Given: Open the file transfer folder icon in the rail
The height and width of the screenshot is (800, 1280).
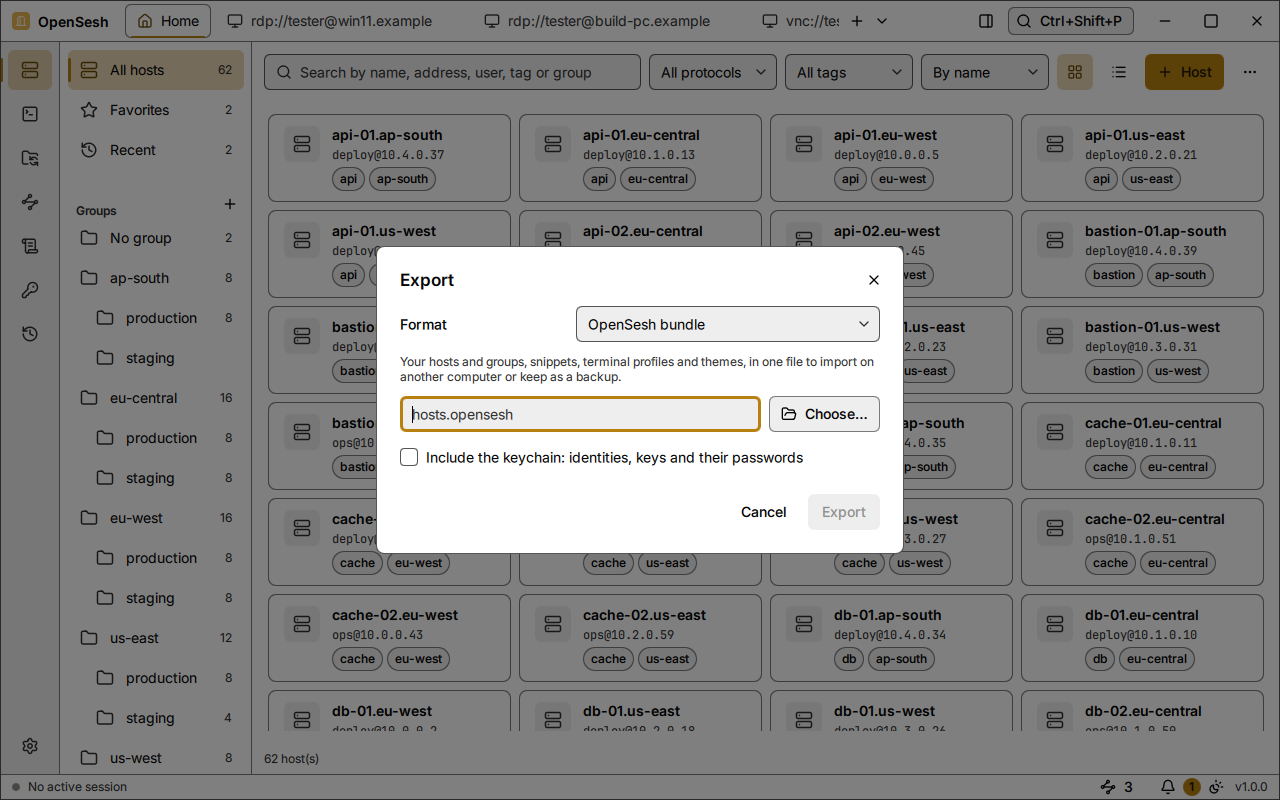Looking at the screenshot, I should 29,158.
